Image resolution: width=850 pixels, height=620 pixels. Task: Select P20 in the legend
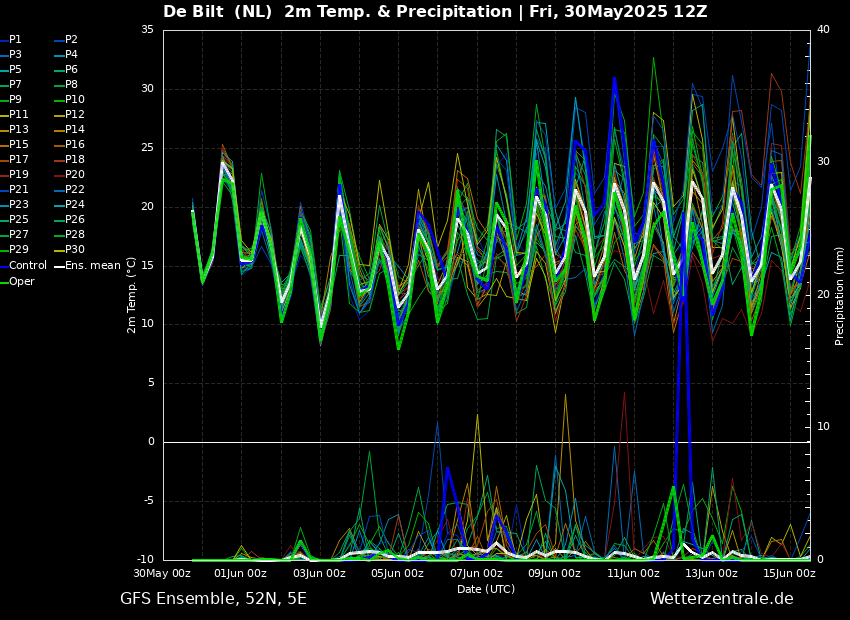pos(74,175)
